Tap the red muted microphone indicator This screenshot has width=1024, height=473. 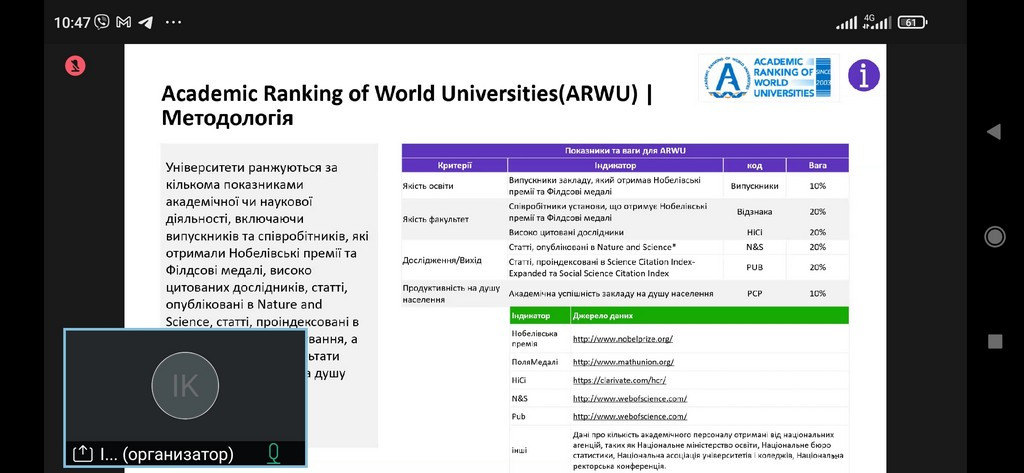click(75, 66)
